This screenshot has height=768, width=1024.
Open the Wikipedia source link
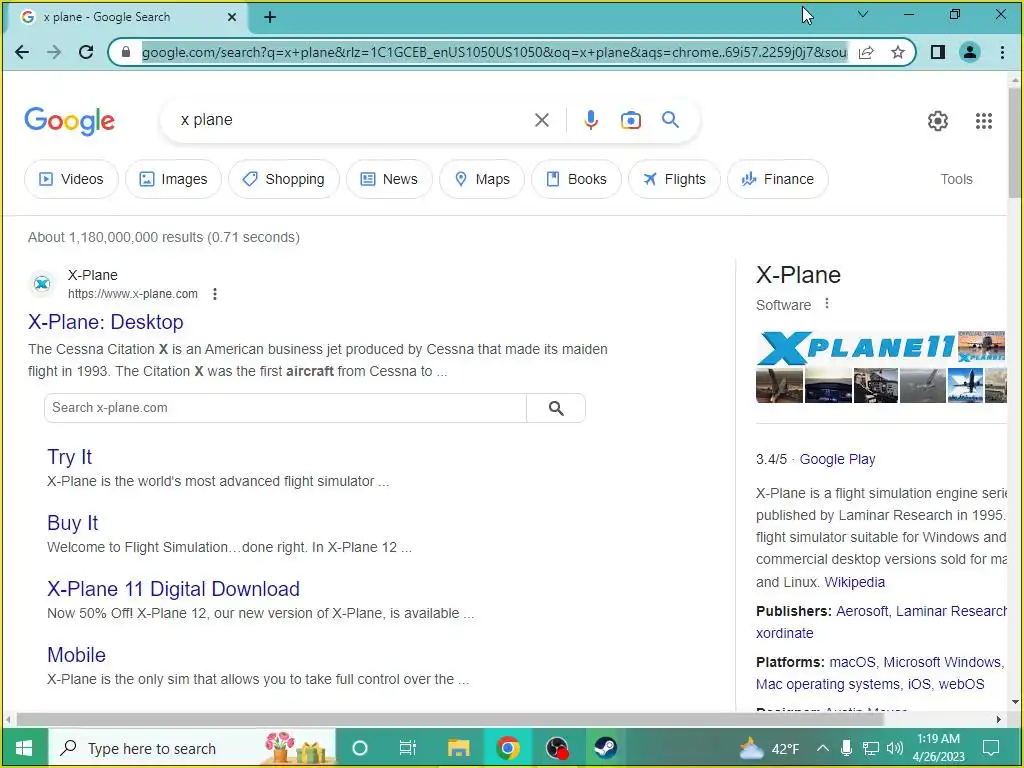click(854, 582)
